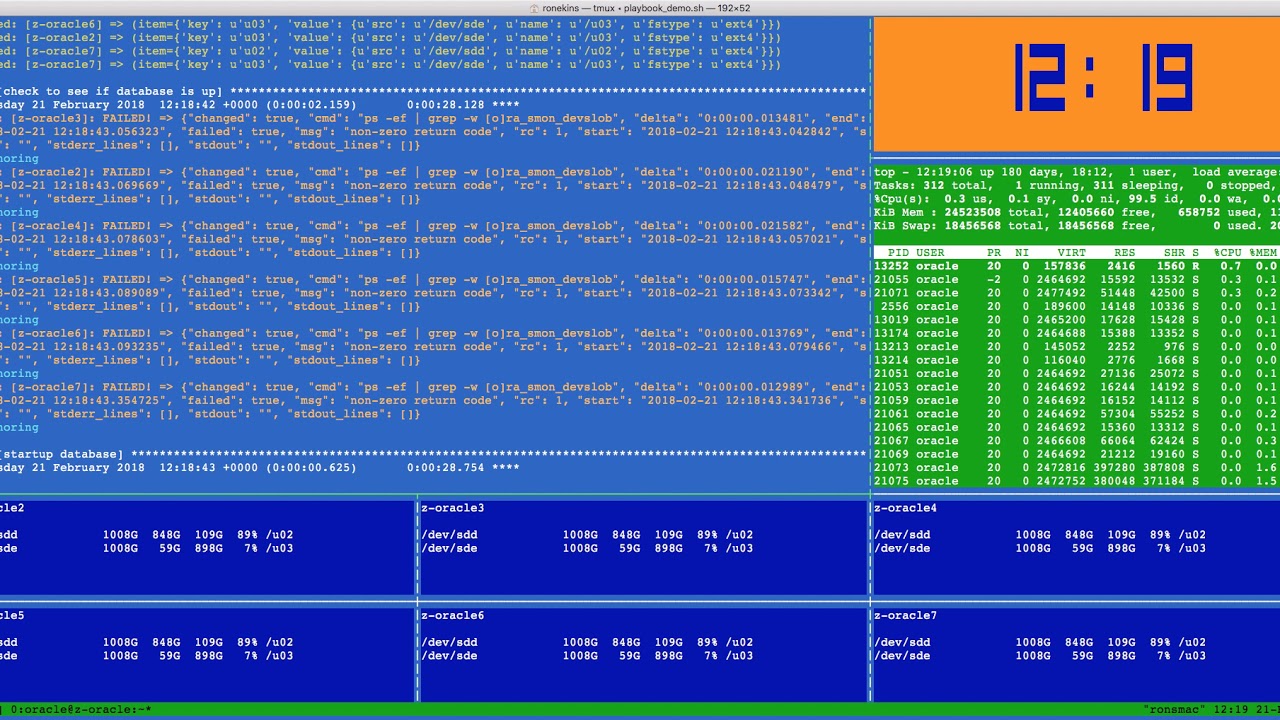Select process row with PID 21067
Image resolution: width=1280 pixels, height=720 pixels.
pos(1077,441)
